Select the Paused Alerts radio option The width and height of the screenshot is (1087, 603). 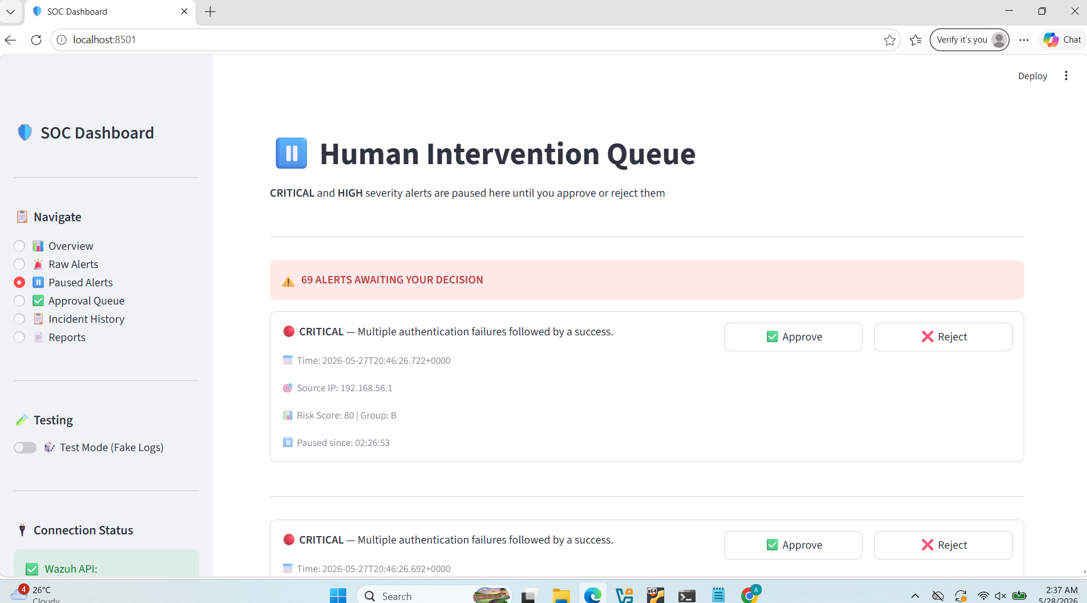(19, 282)
